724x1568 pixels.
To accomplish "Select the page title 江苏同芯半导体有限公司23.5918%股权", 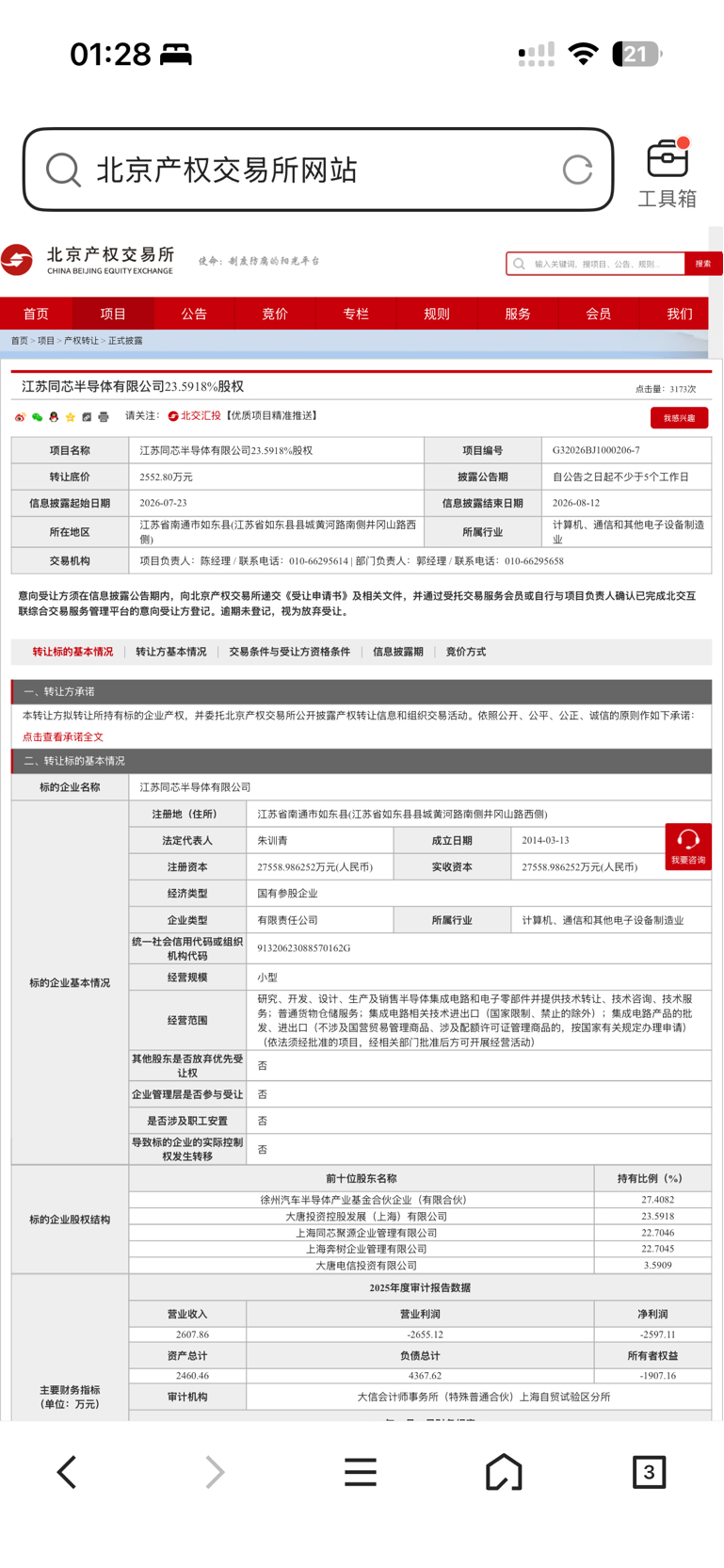I will (x=133, y=386).
